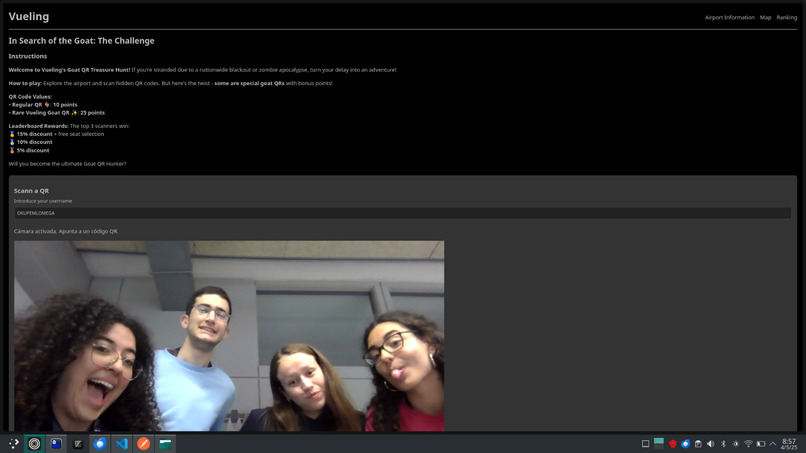Open the battery status tray icon

(761, 444)
